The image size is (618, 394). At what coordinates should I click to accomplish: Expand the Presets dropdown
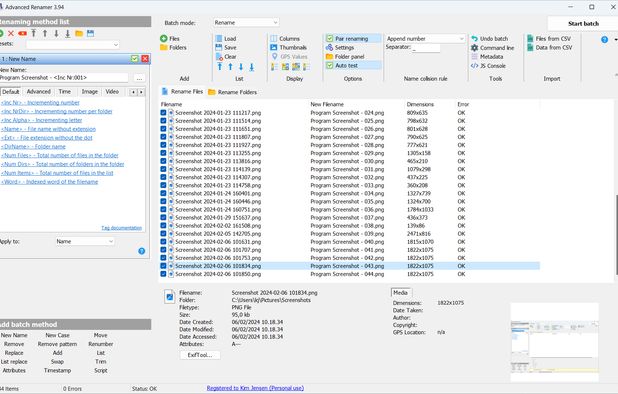tap(73, 45)
